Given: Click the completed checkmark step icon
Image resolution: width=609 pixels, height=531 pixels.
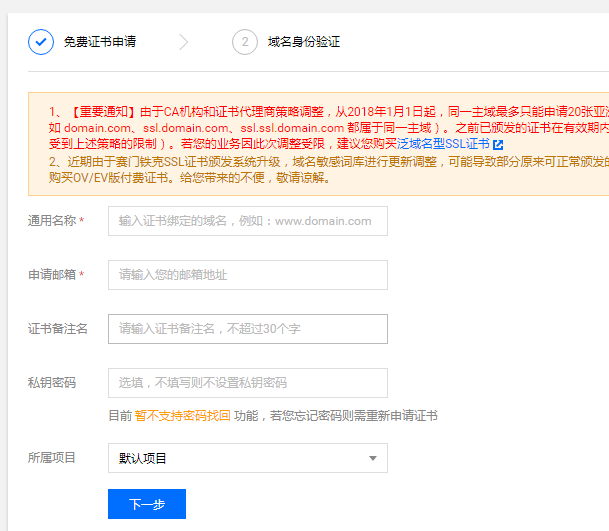Looking at the screenshot, I should click(41, 42).
